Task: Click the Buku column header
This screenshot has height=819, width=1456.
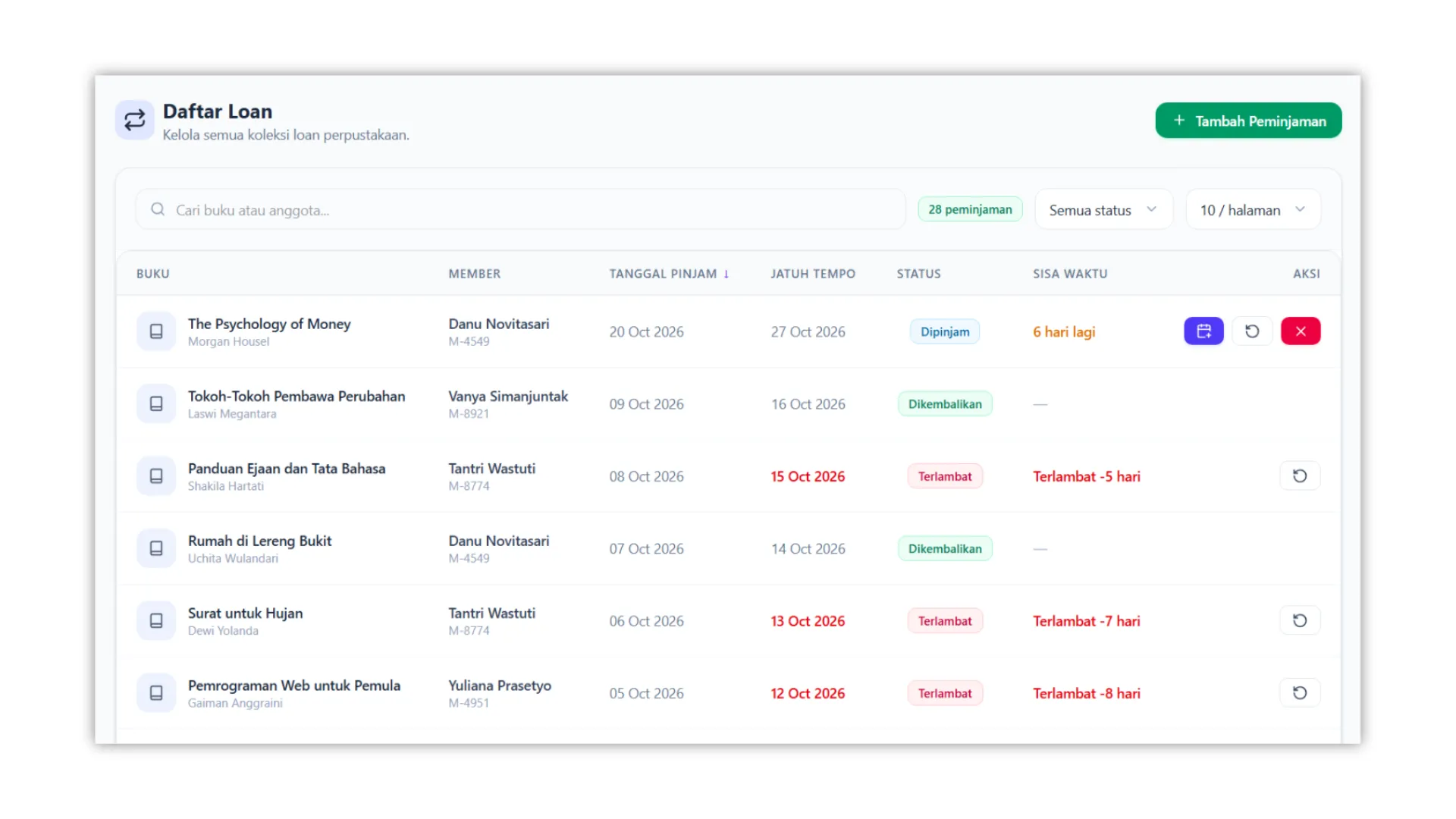Action: [x=153, y=274]
